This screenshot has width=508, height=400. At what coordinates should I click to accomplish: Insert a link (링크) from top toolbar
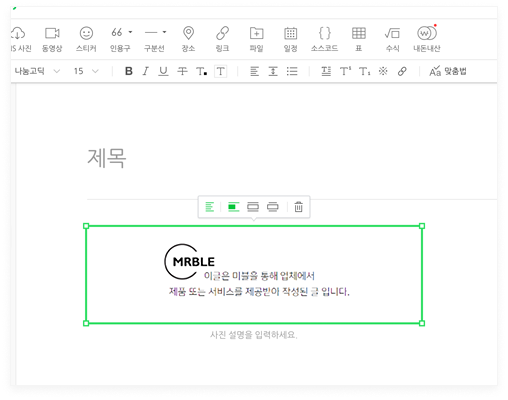(x=222, y=39)
